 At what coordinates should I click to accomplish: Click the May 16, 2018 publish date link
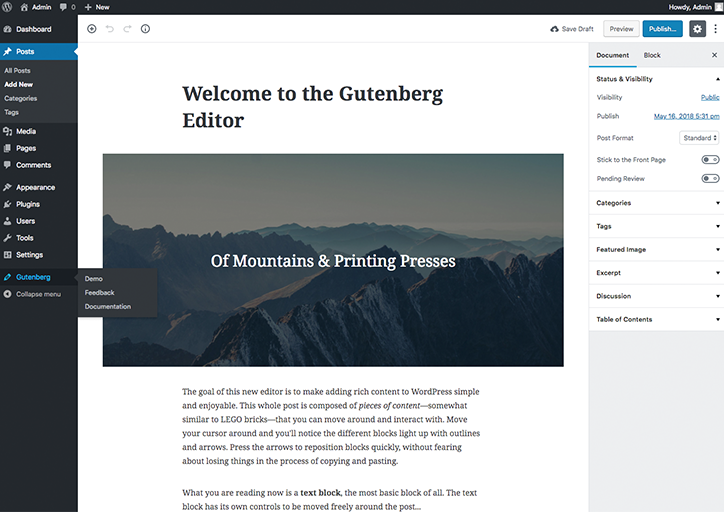point(687,116)
